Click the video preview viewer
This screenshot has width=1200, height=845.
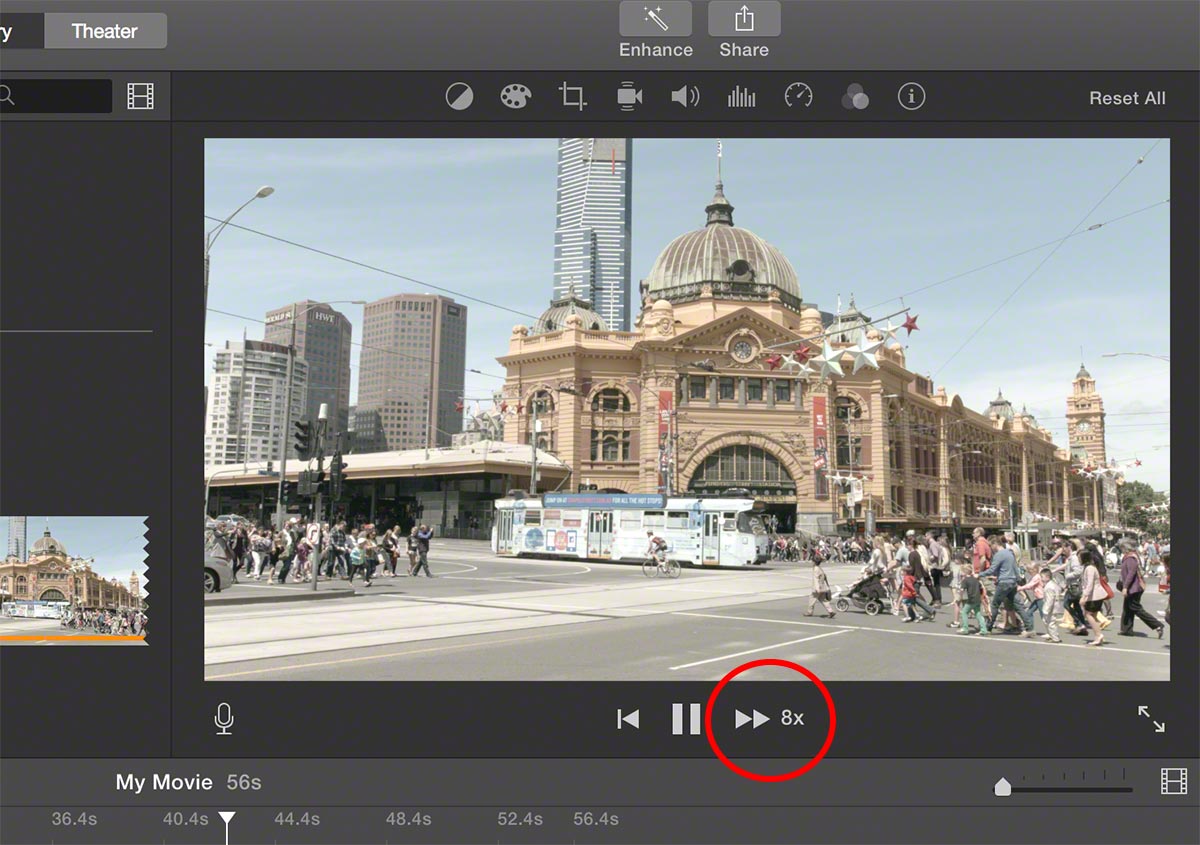tap(687, 409)
